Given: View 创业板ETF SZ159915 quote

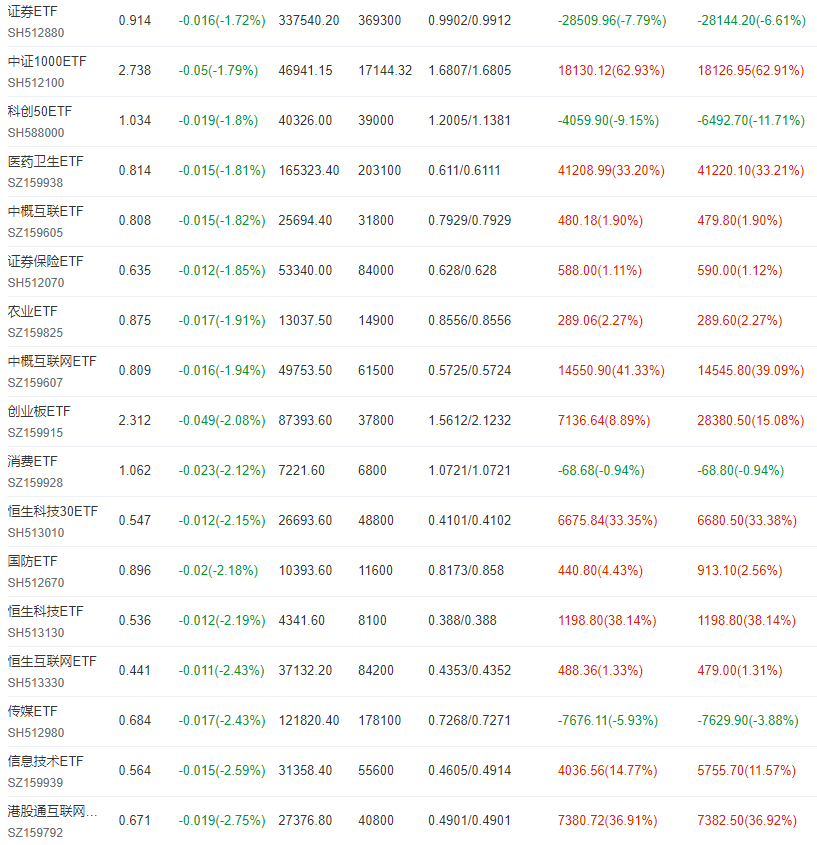Looking at the screenshot, I should coord(40,410).
